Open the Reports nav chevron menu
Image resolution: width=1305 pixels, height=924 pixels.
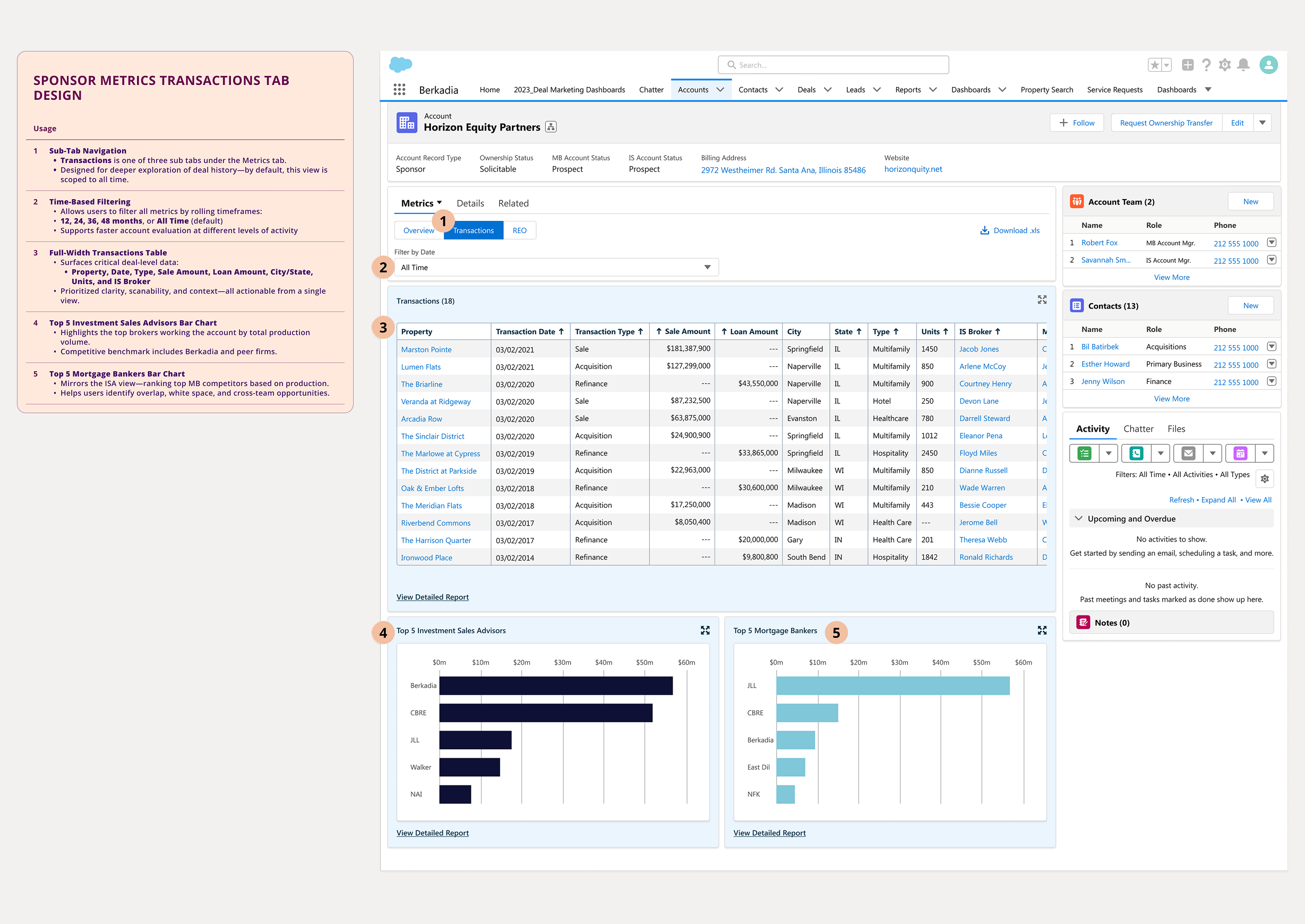click(933, 89)
